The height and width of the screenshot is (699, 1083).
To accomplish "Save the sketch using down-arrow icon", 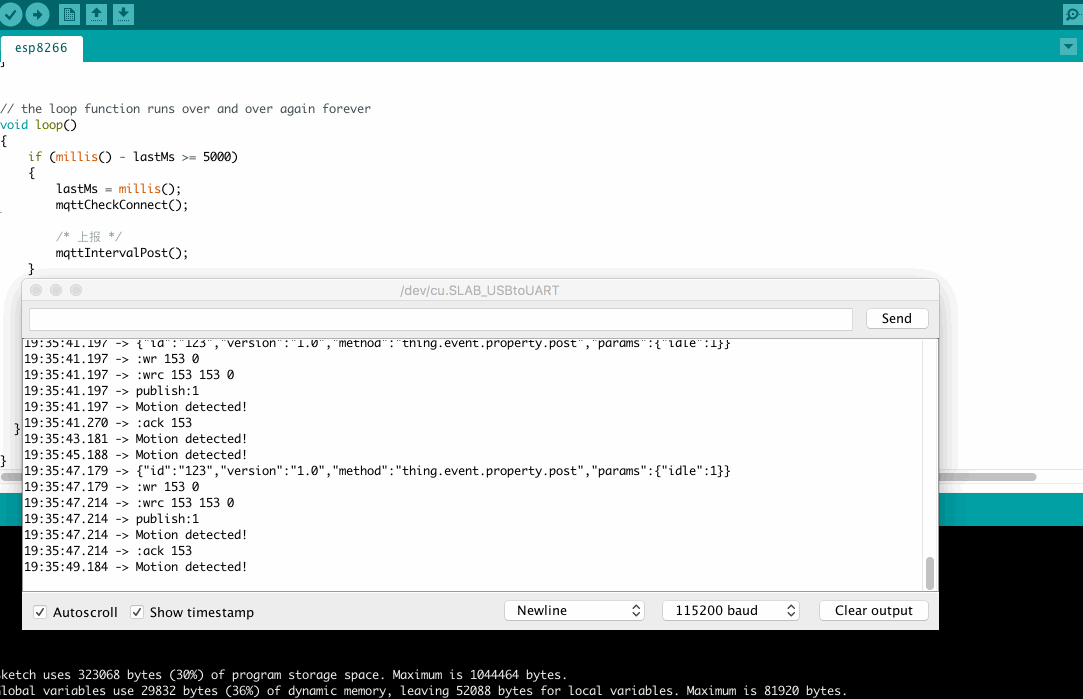I will (x=122, y=14).
